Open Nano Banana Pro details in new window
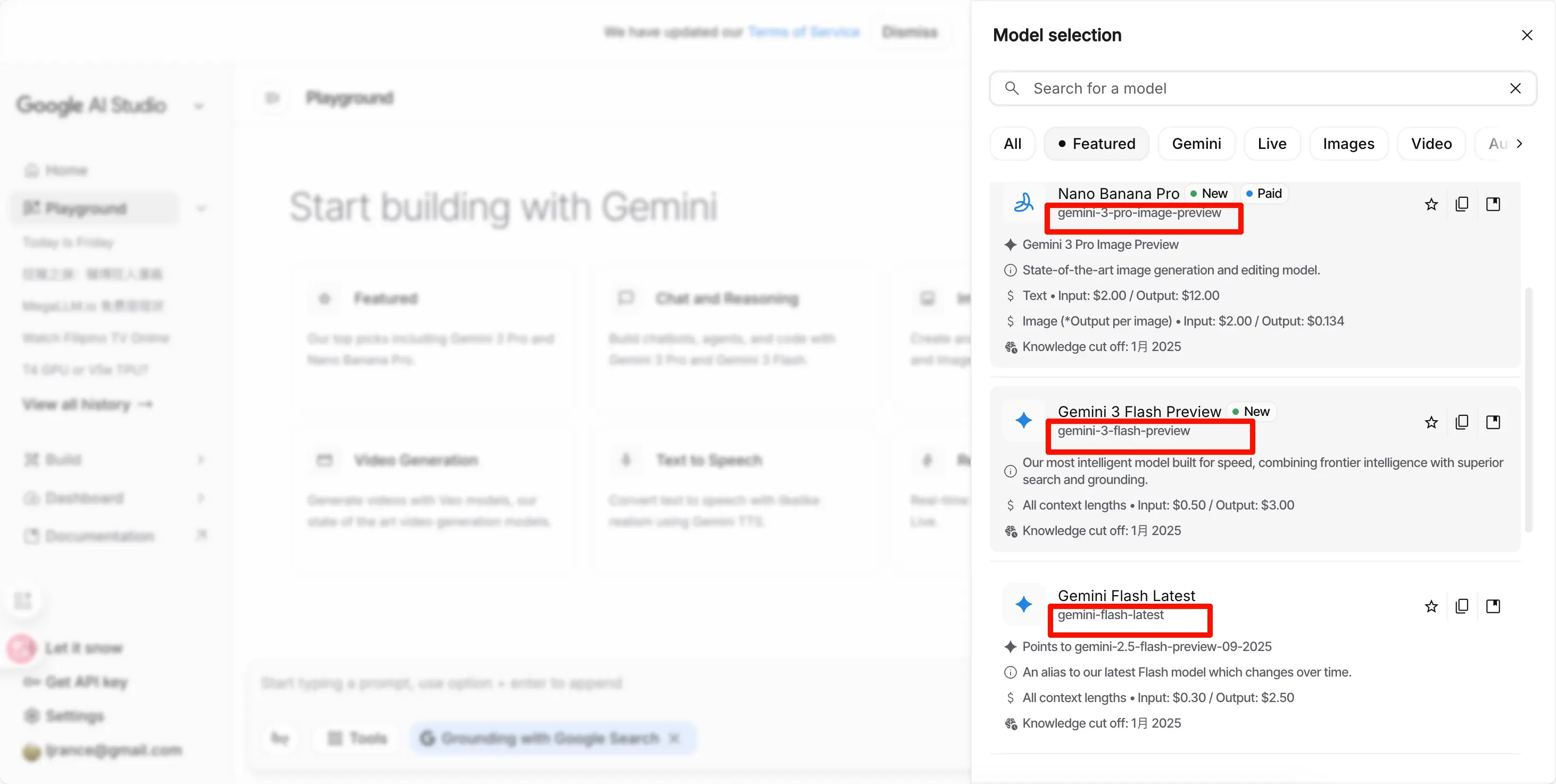This screenshot has height=784, width=1556. pyautogui.click(x=1493, y=205)
